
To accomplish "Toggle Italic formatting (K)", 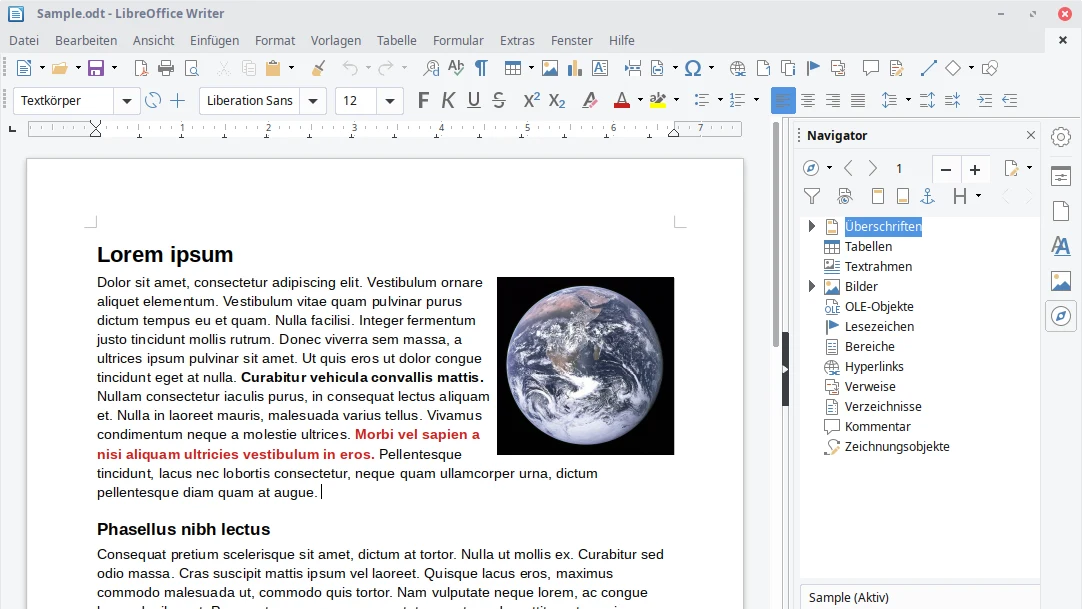I will click(449, 101).
